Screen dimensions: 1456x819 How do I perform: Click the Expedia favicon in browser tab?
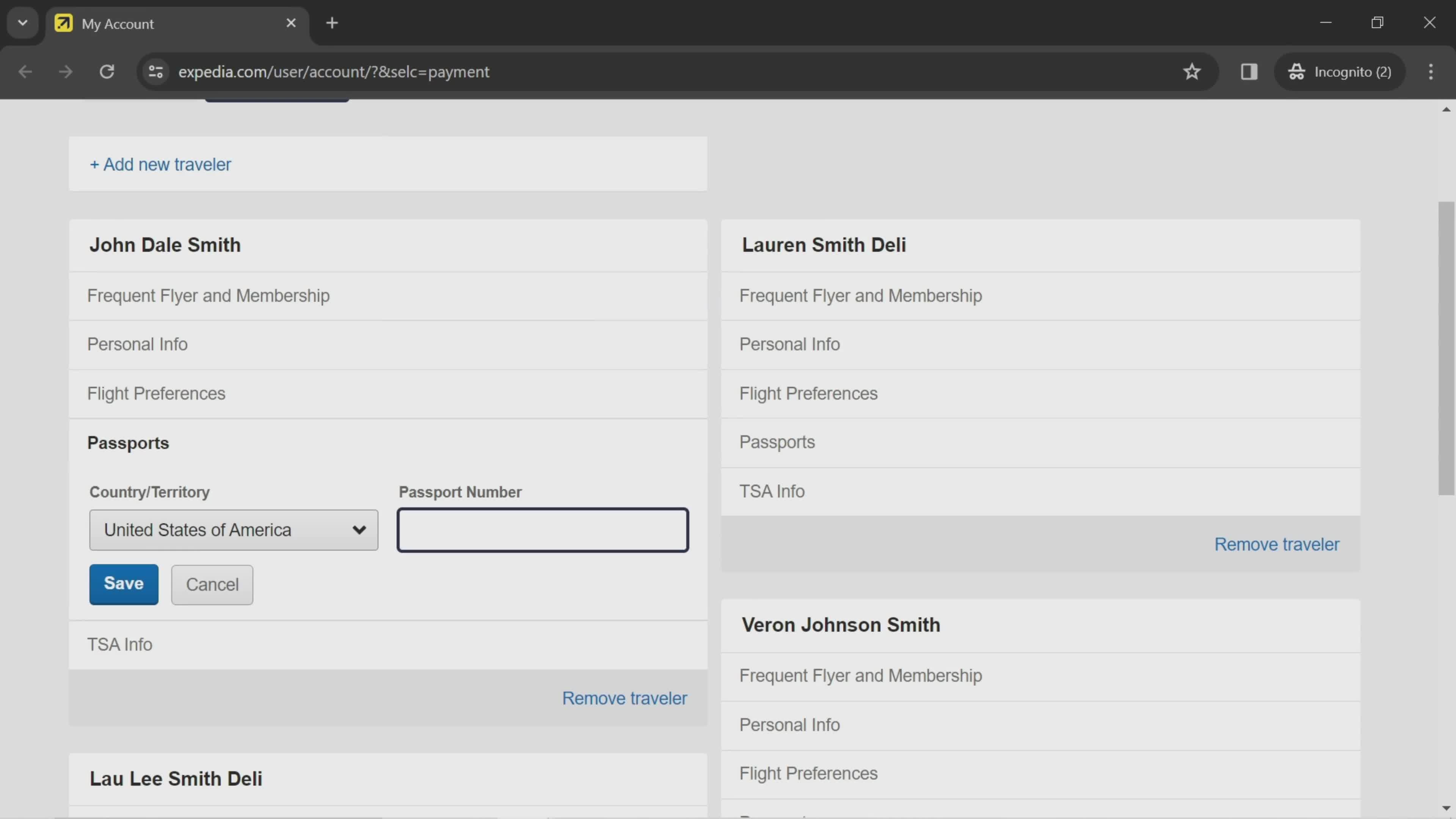63,22
